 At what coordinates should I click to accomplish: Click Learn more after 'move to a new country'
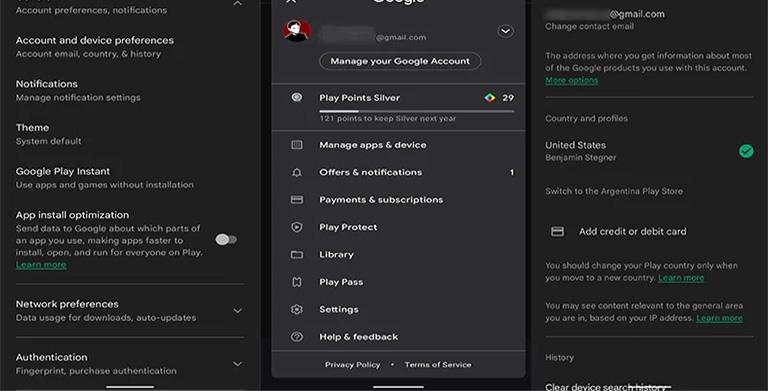click(x=681, y=278)
